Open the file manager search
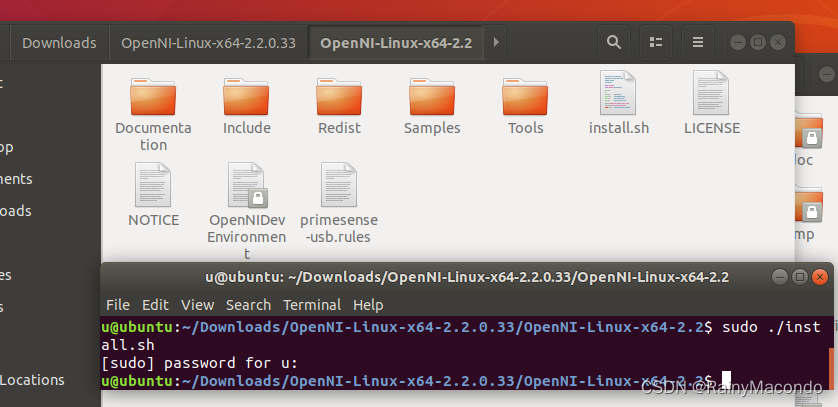The image size is (838, 407). click(614, 42)
